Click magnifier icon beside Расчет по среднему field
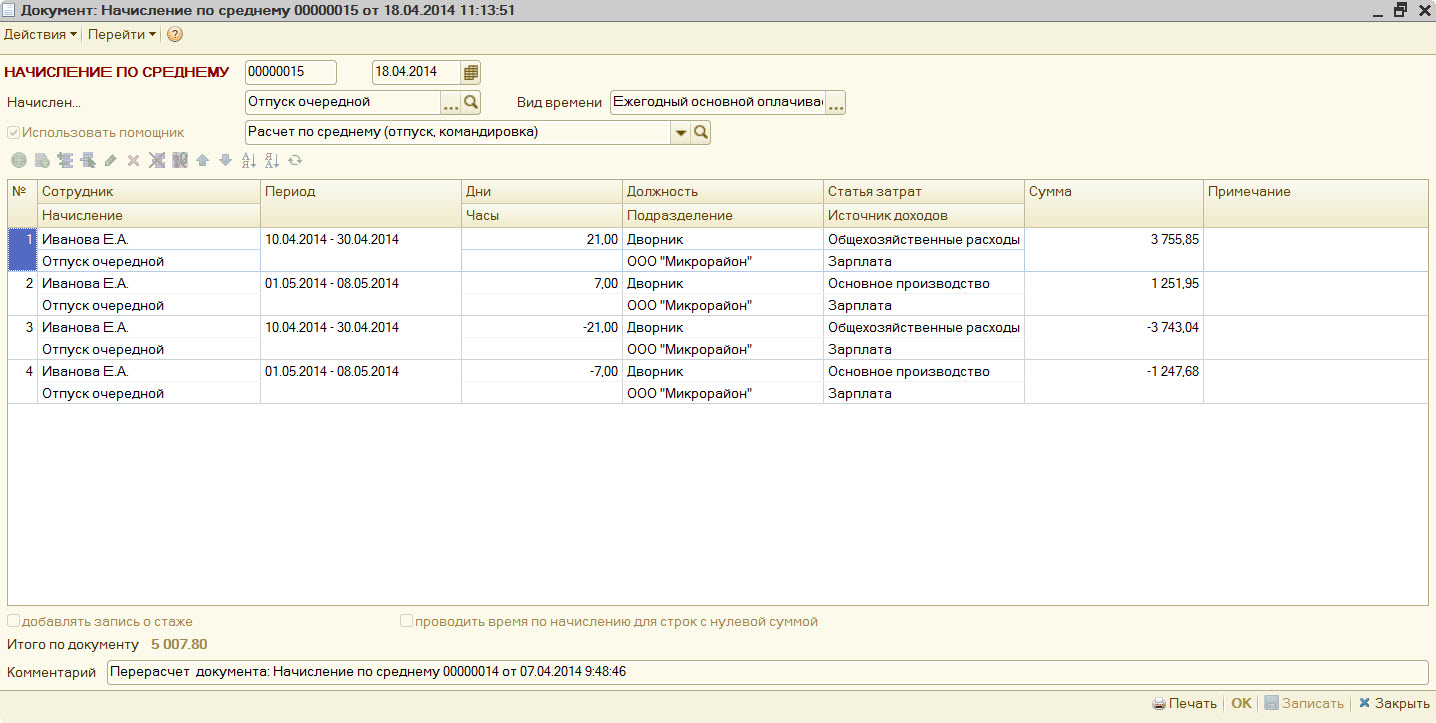Image resolution: width=1436 pixels, height=723 pixels. 701,132
